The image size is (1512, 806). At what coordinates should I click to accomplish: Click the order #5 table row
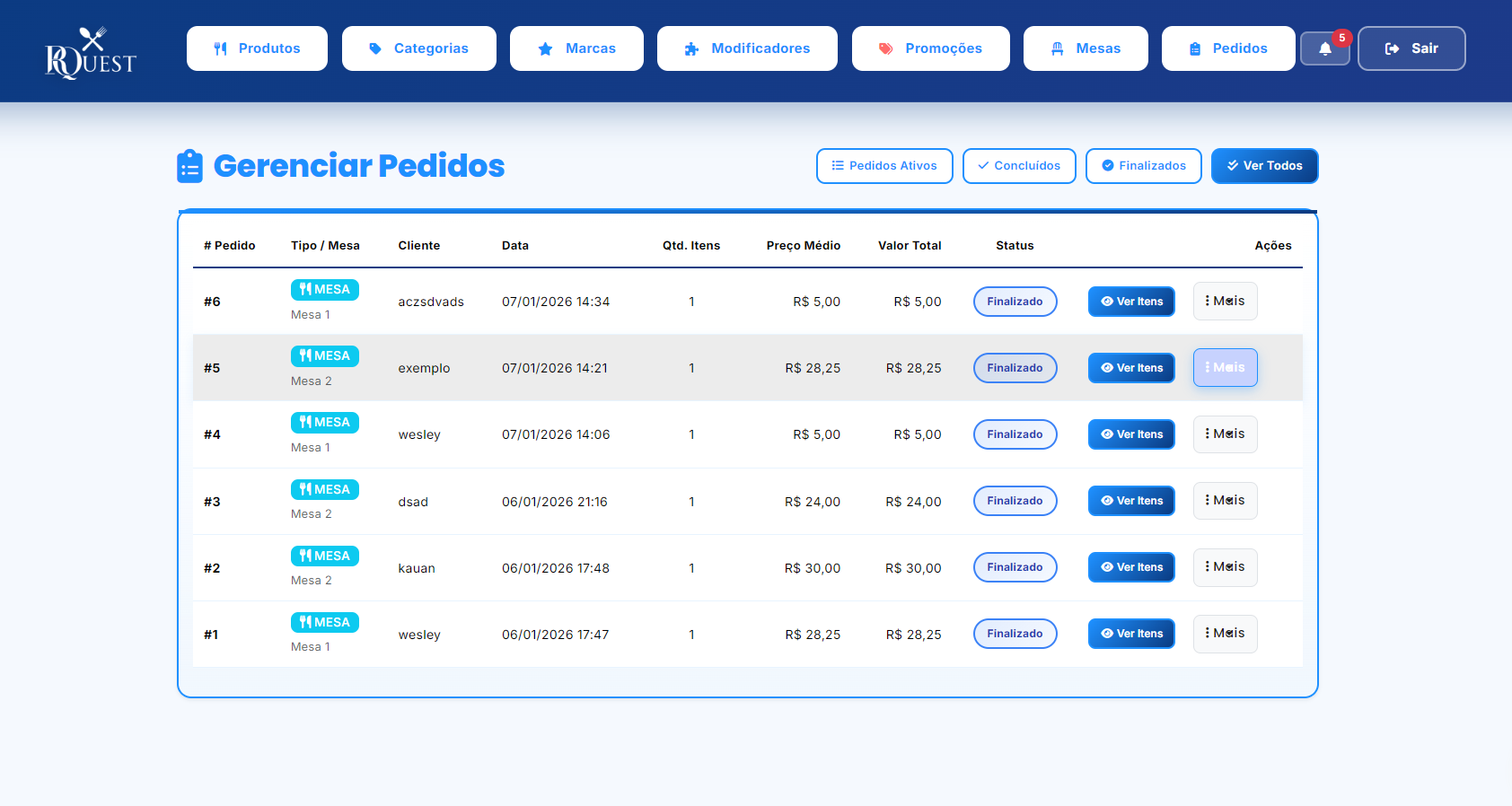(x=557, y=368)
